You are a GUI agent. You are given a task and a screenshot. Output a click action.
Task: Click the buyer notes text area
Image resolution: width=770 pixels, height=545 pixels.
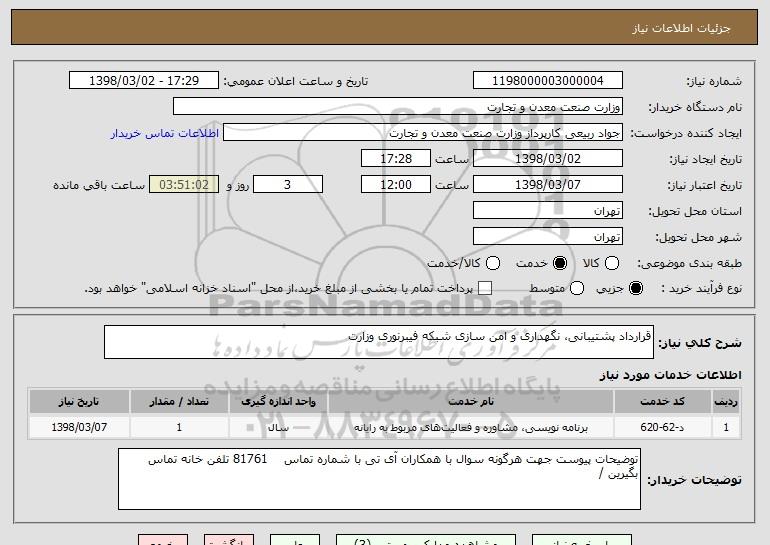pyautogui.click(x=379, y=479)
